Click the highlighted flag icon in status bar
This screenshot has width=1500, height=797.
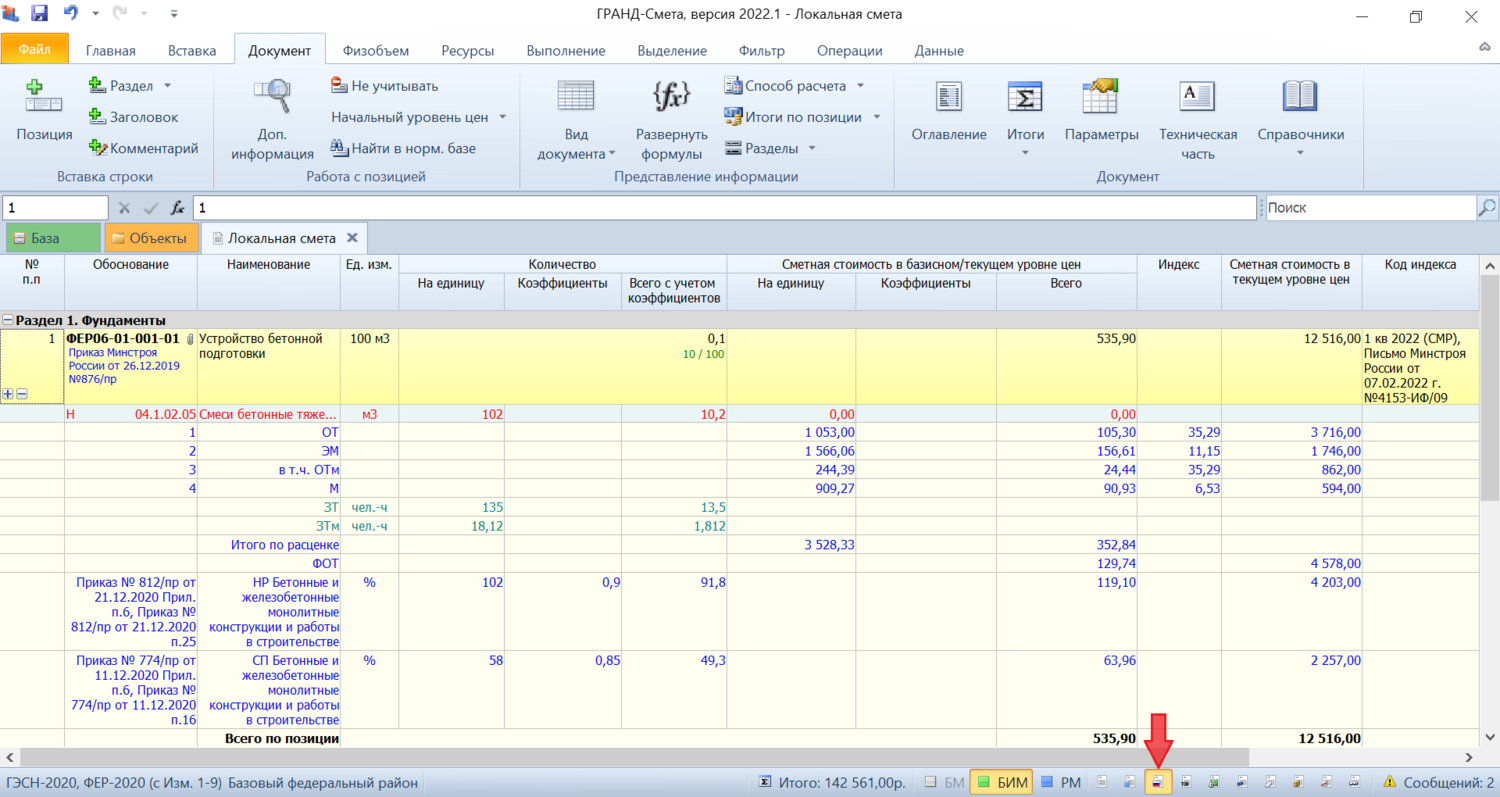coord(1158,782)
